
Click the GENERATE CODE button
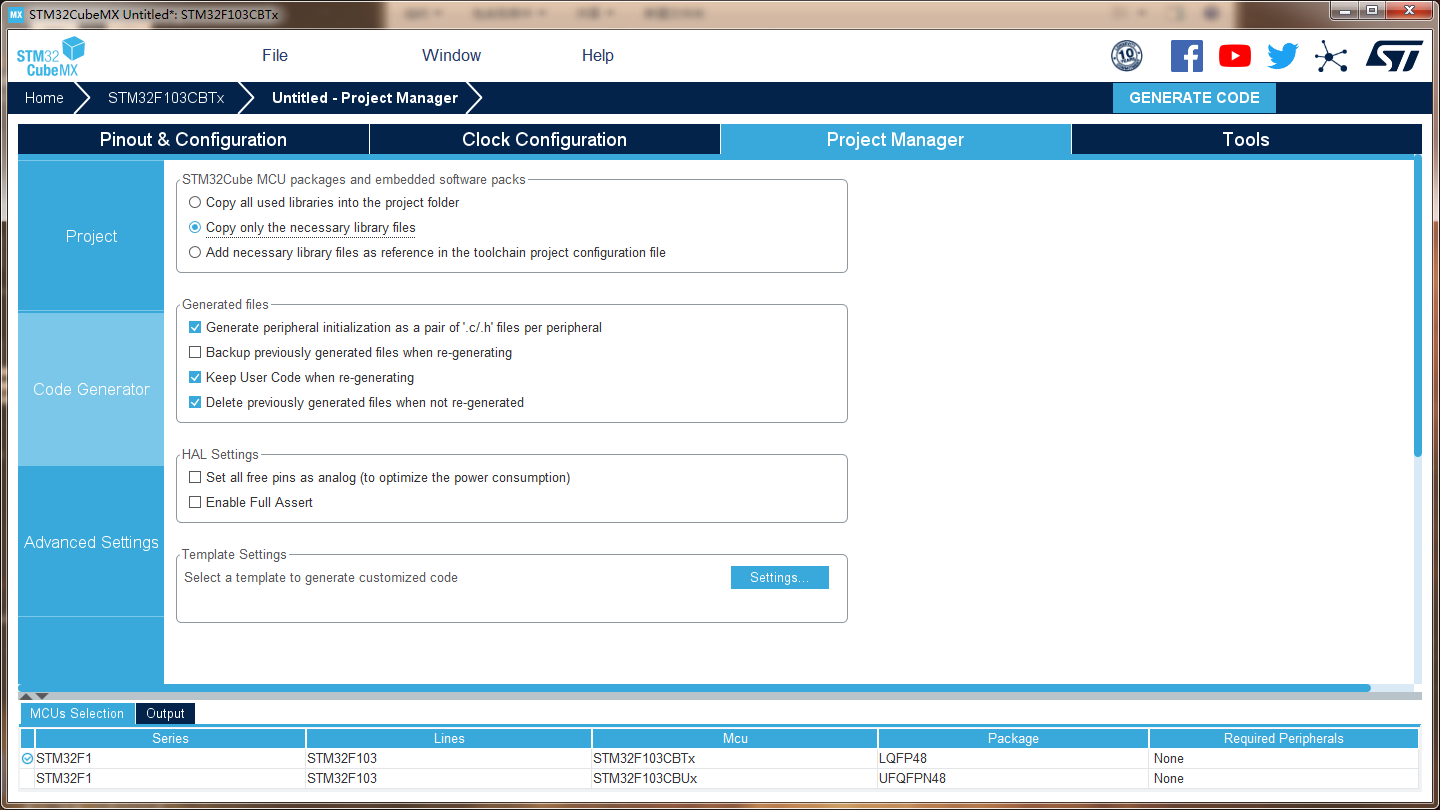1194,98
